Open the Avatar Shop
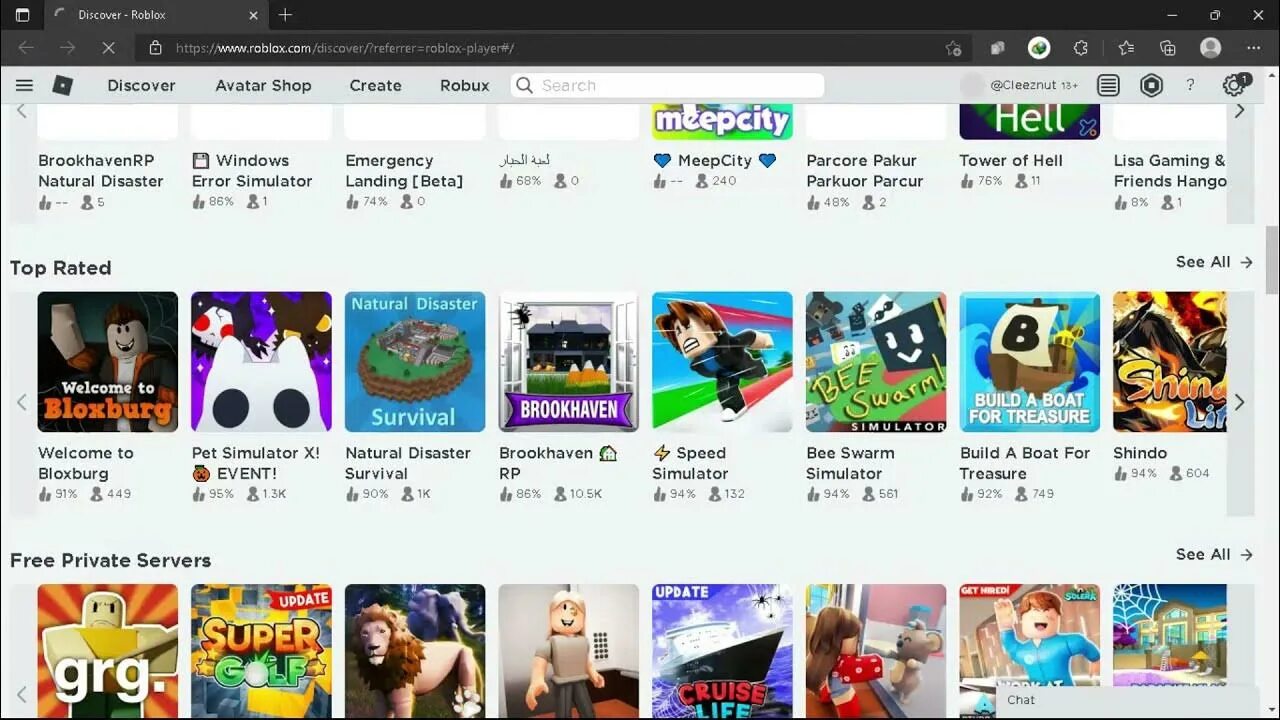This screenshot has height=720, width=1280. click(x=263, y=85)
